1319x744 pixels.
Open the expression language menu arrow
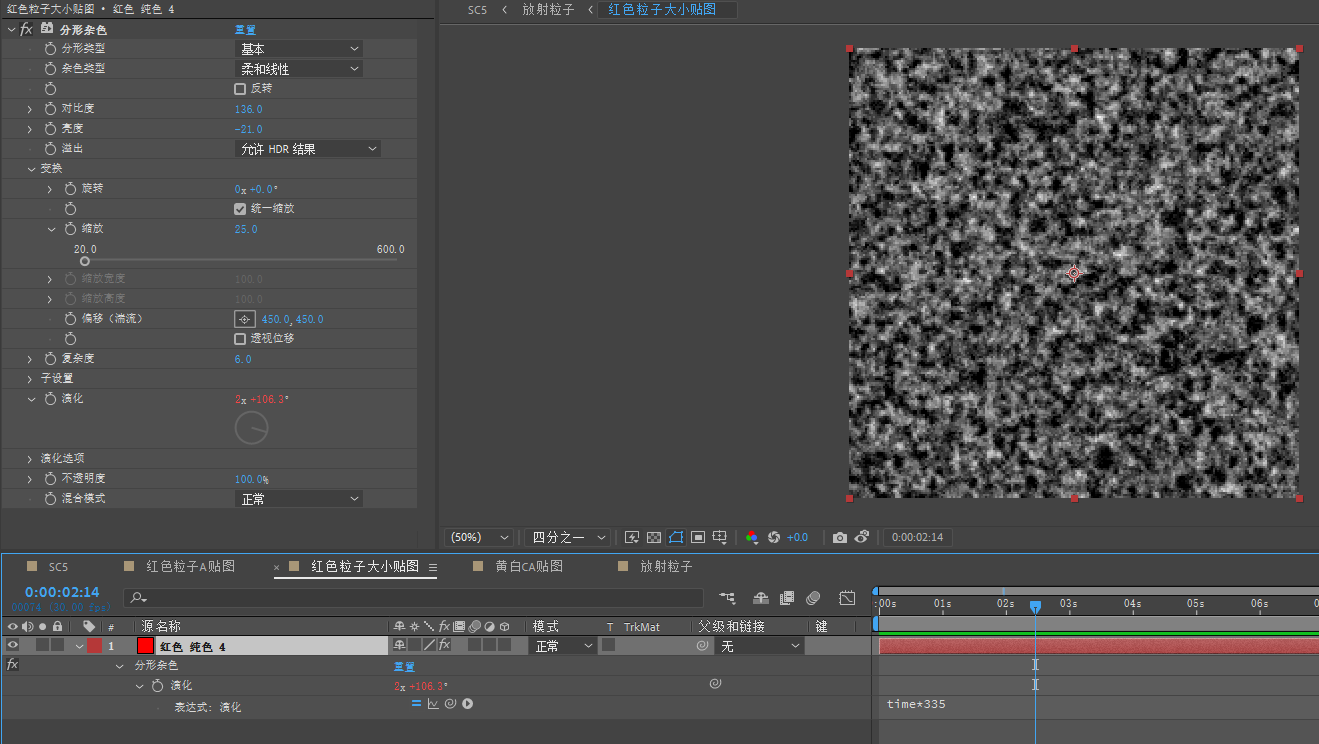tap(467, 704)
